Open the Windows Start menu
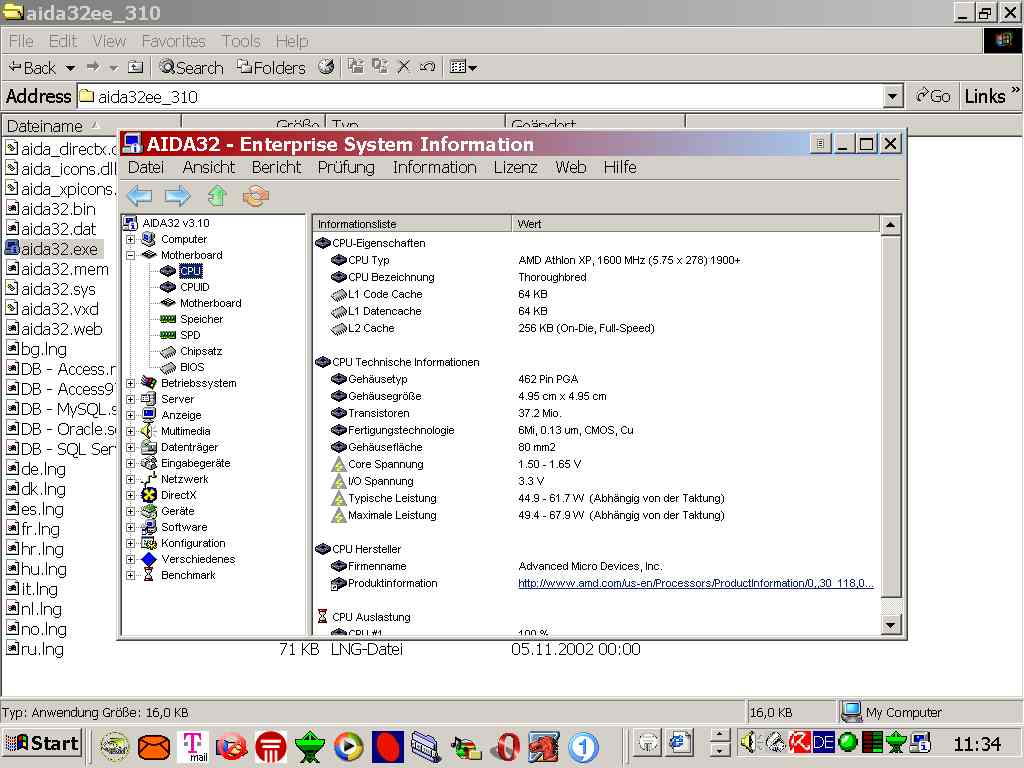The width and height of the screenshot is (1024, 768). (x=42, y=744)
